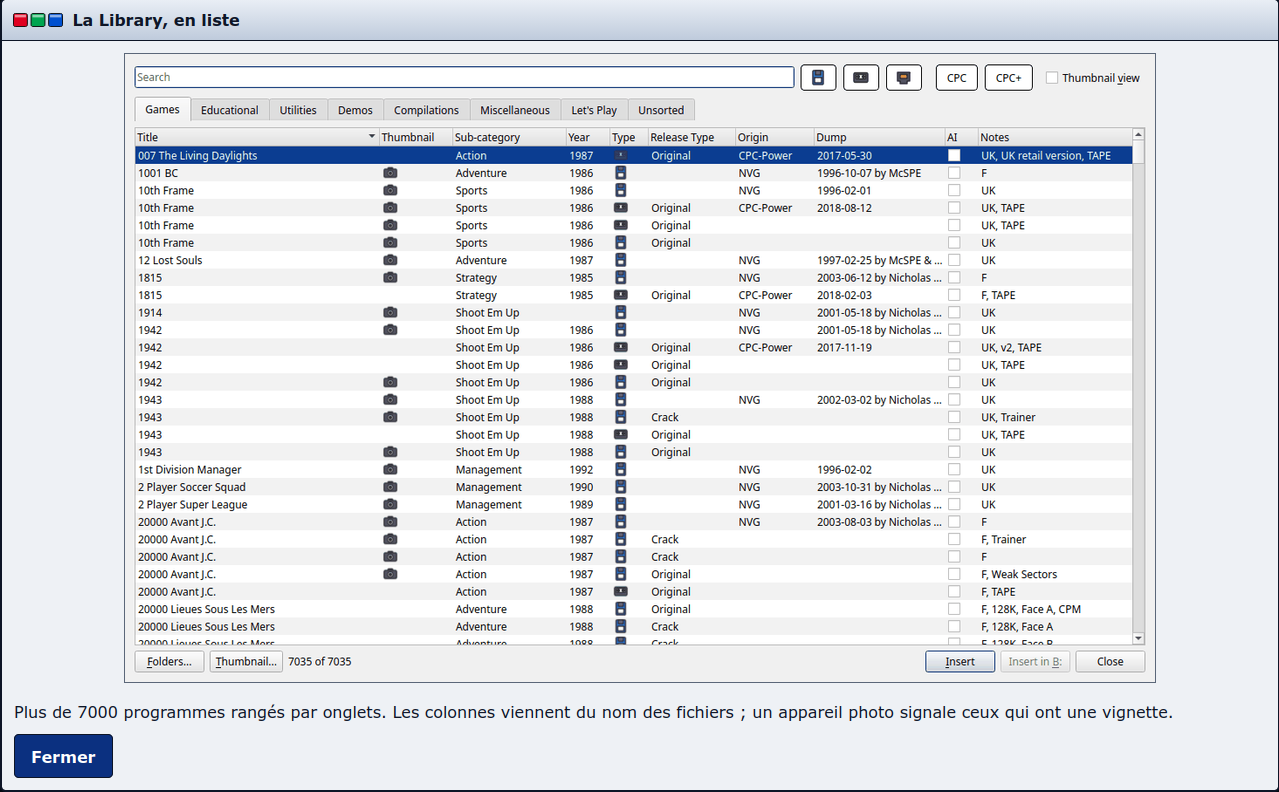The height and width of the screenshot is (792, 1279).
Task: Click the tape type icon for 007 The Living Daylights
Action: click(621, 155)
